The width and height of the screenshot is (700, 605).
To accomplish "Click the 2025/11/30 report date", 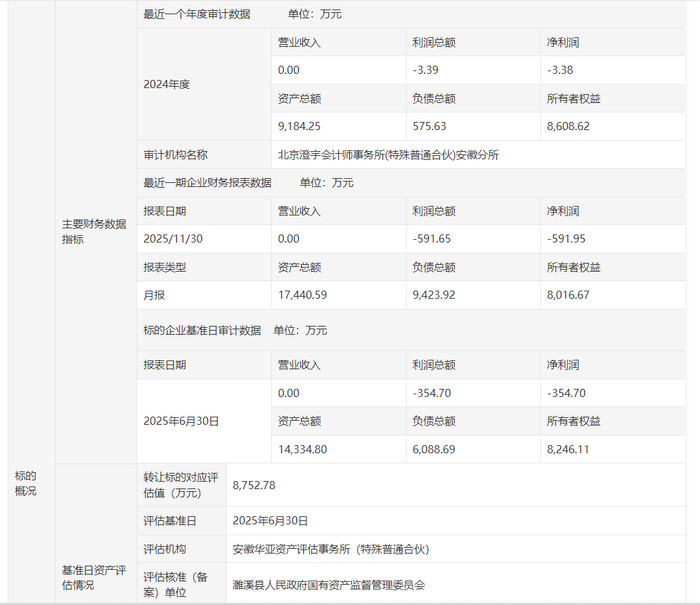I will point(172,239).
